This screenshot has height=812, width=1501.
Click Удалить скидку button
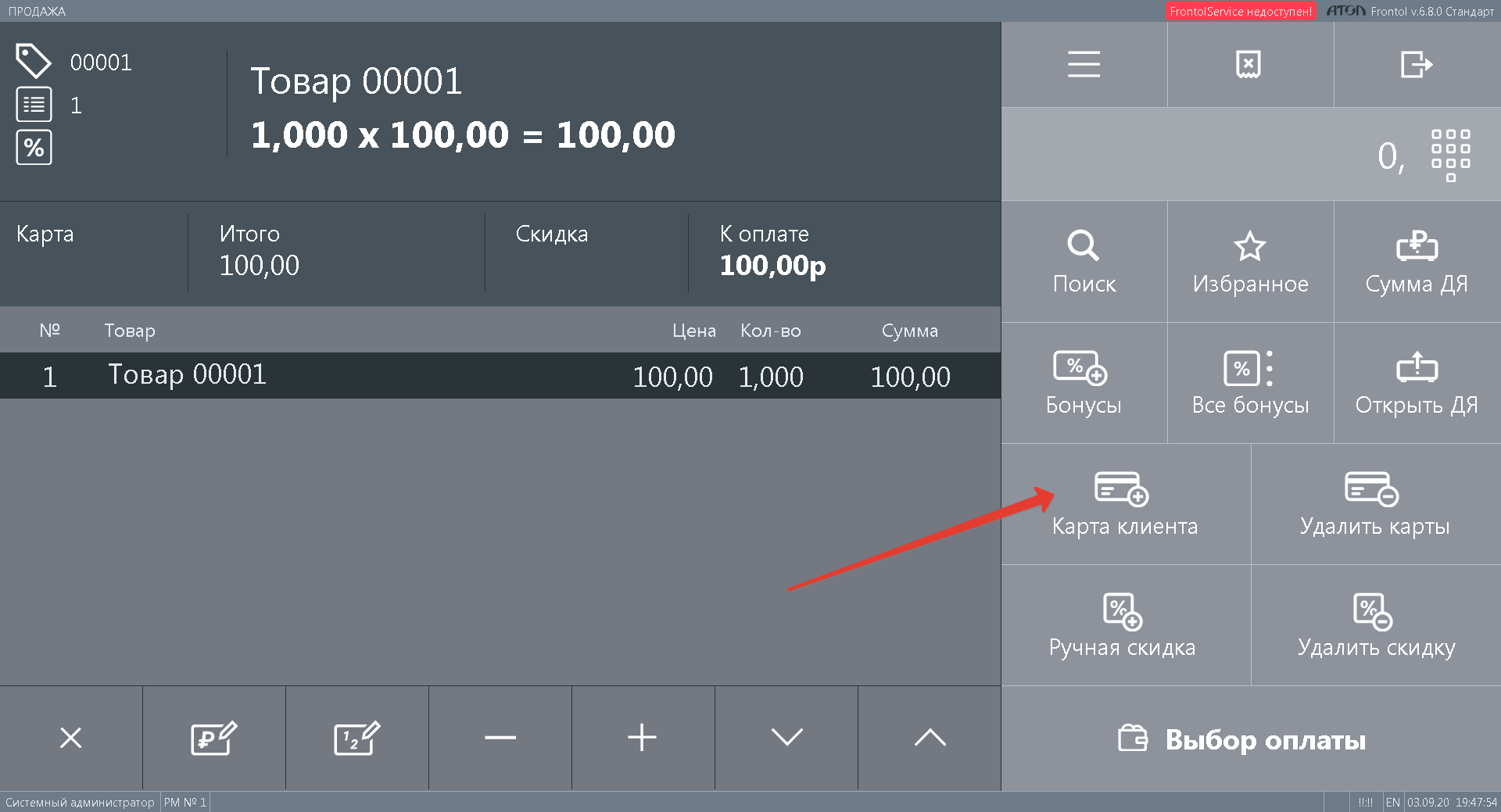[x=1376, y=625]
